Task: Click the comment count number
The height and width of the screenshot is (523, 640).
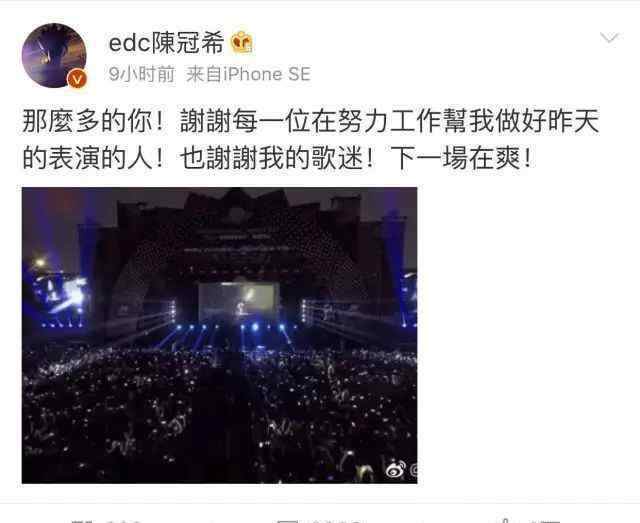Action: coord(337,521)
